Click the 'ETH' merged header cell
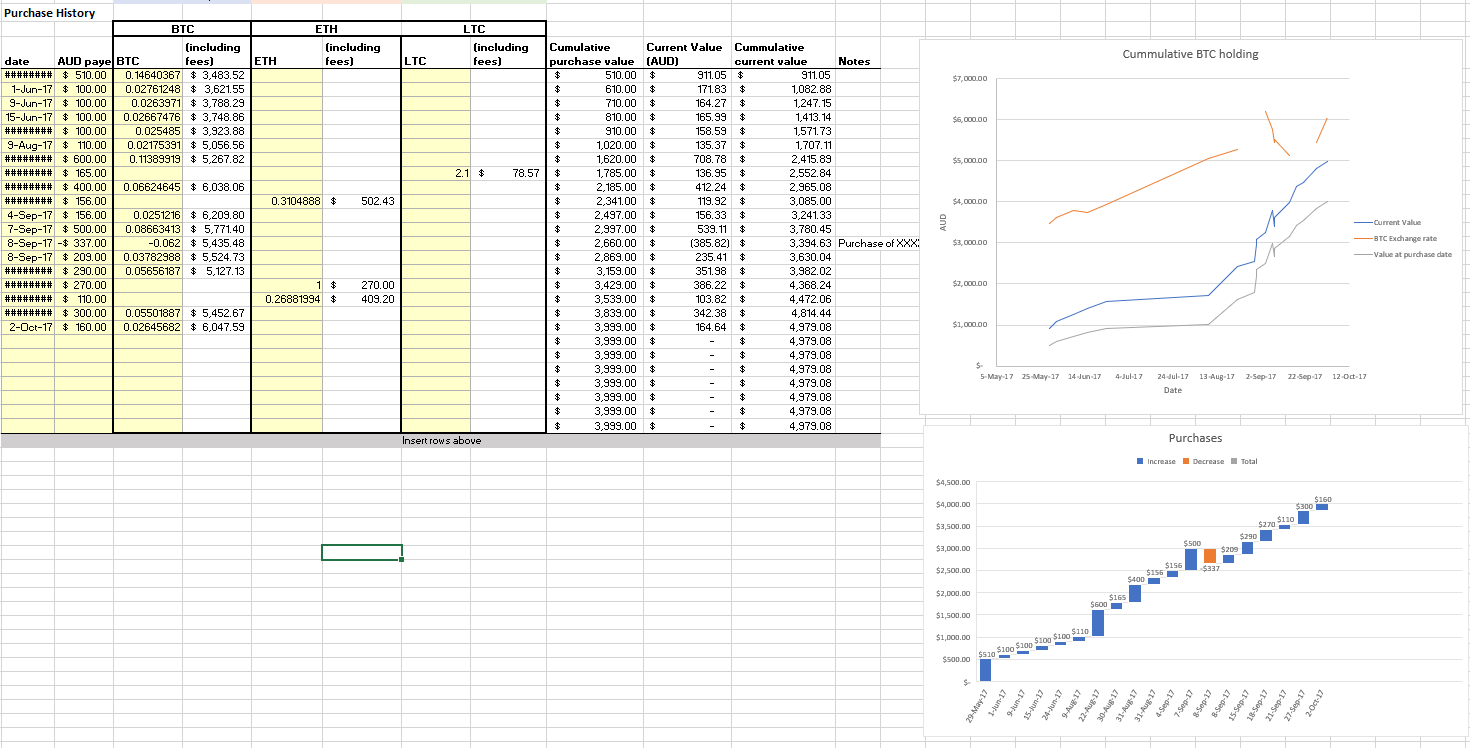 click(326, 29)
